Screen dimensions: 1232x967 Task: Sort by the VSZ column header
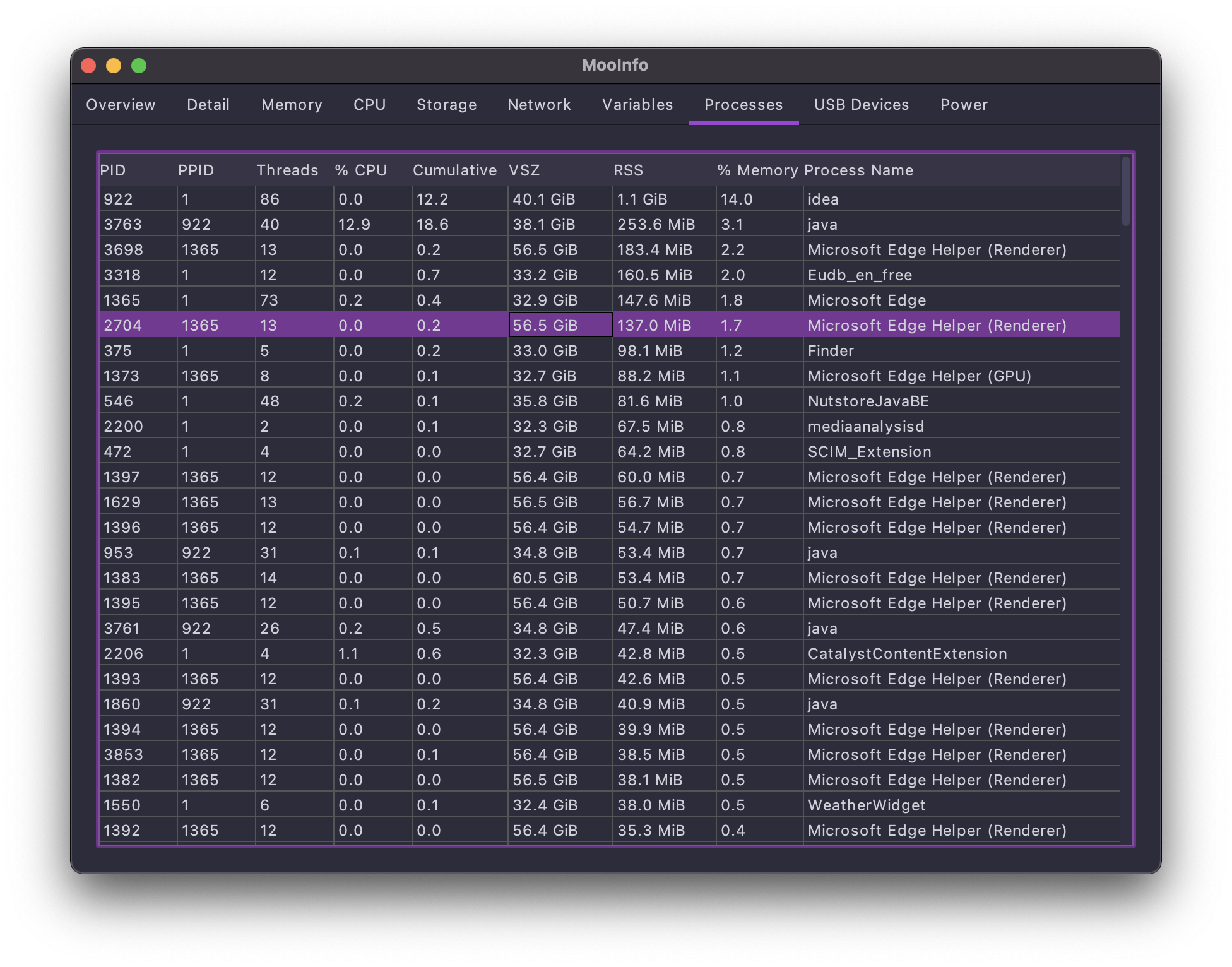coord(560,170)
